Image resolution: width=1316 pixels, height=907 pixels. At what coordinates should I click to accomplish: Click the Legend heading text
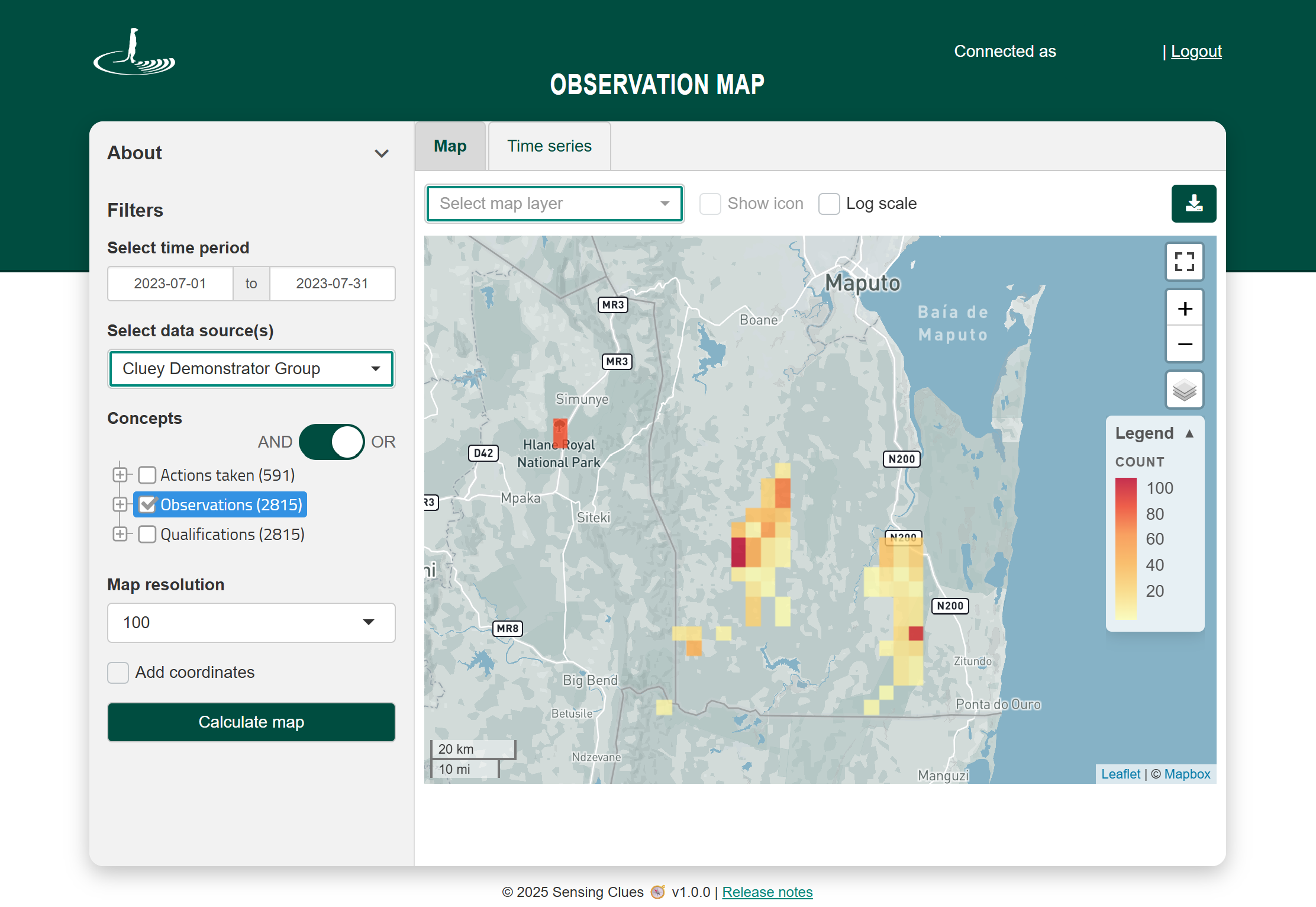coord(1144,433)
